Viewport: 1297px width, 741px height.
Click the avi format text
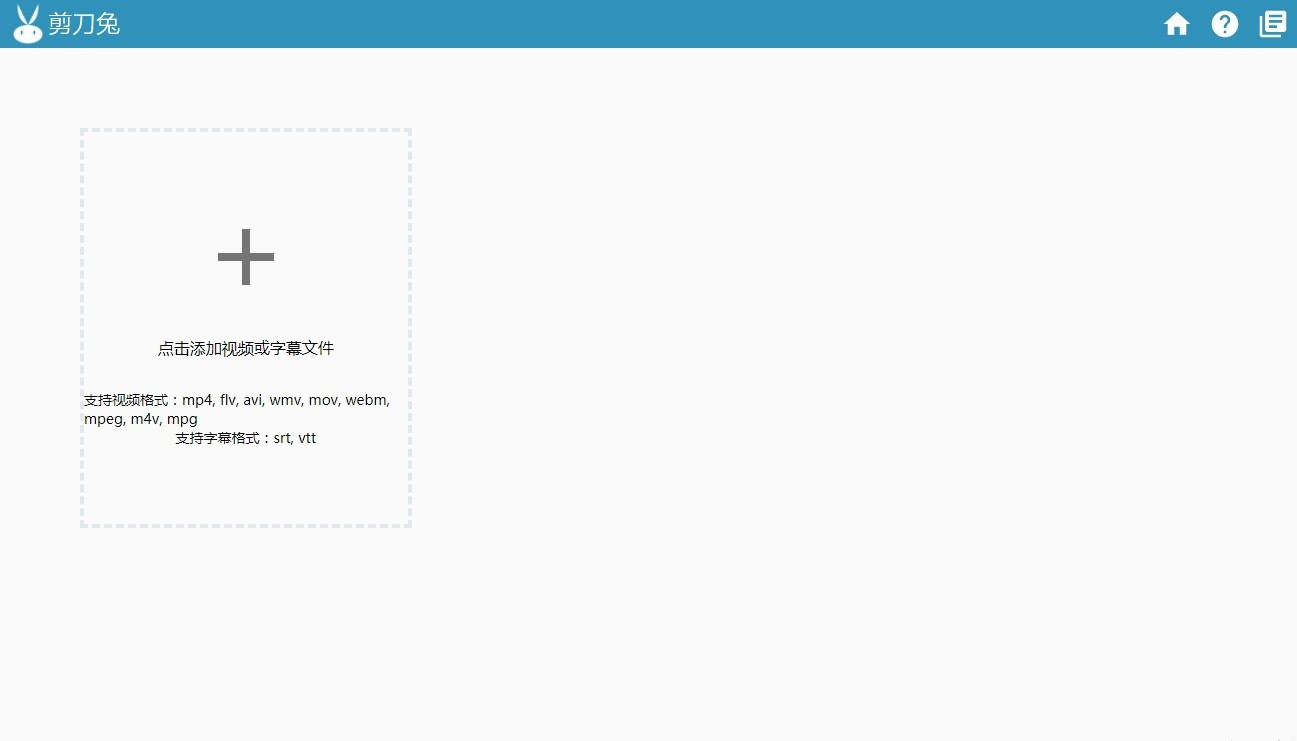click(253, 400)
